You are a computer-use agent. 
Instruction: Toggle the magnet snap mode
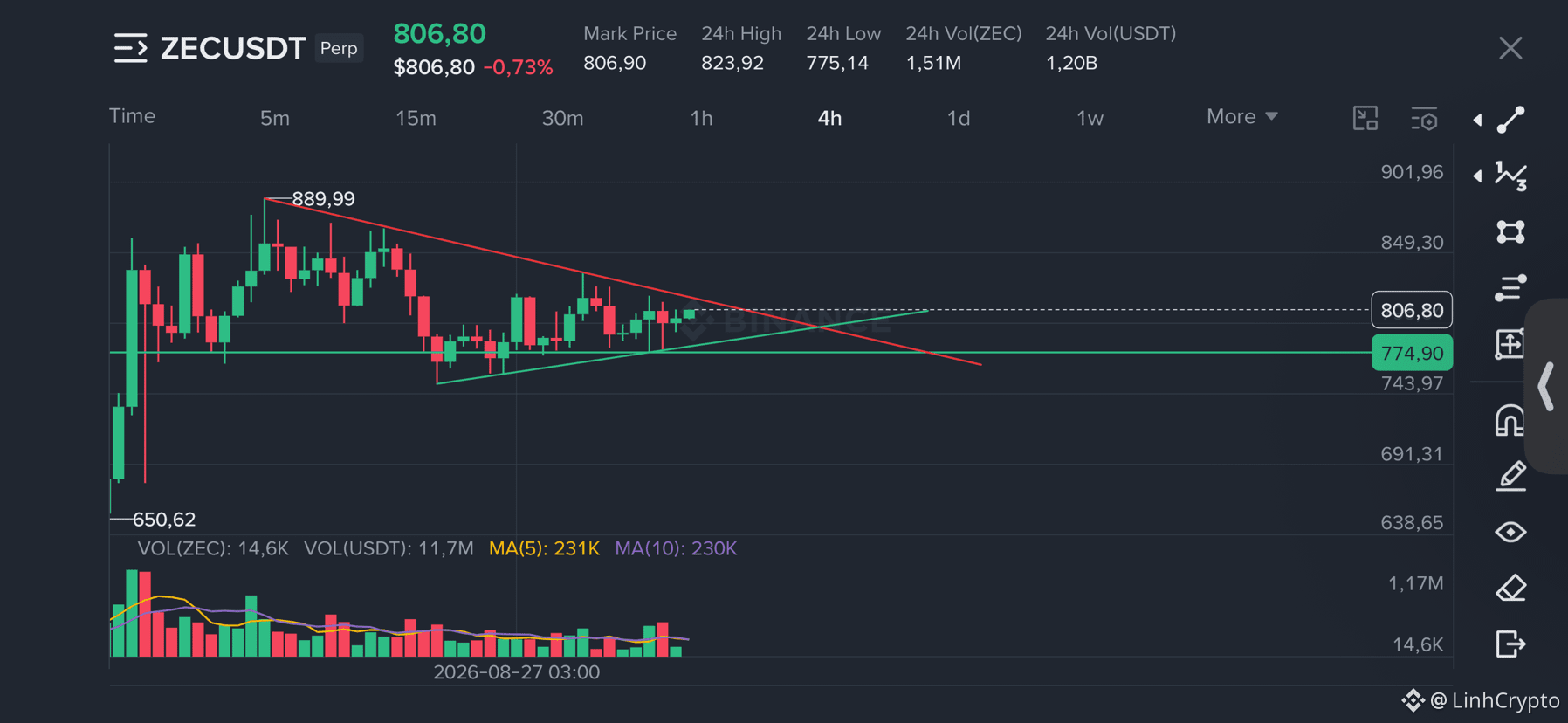tap(1510, 421)
